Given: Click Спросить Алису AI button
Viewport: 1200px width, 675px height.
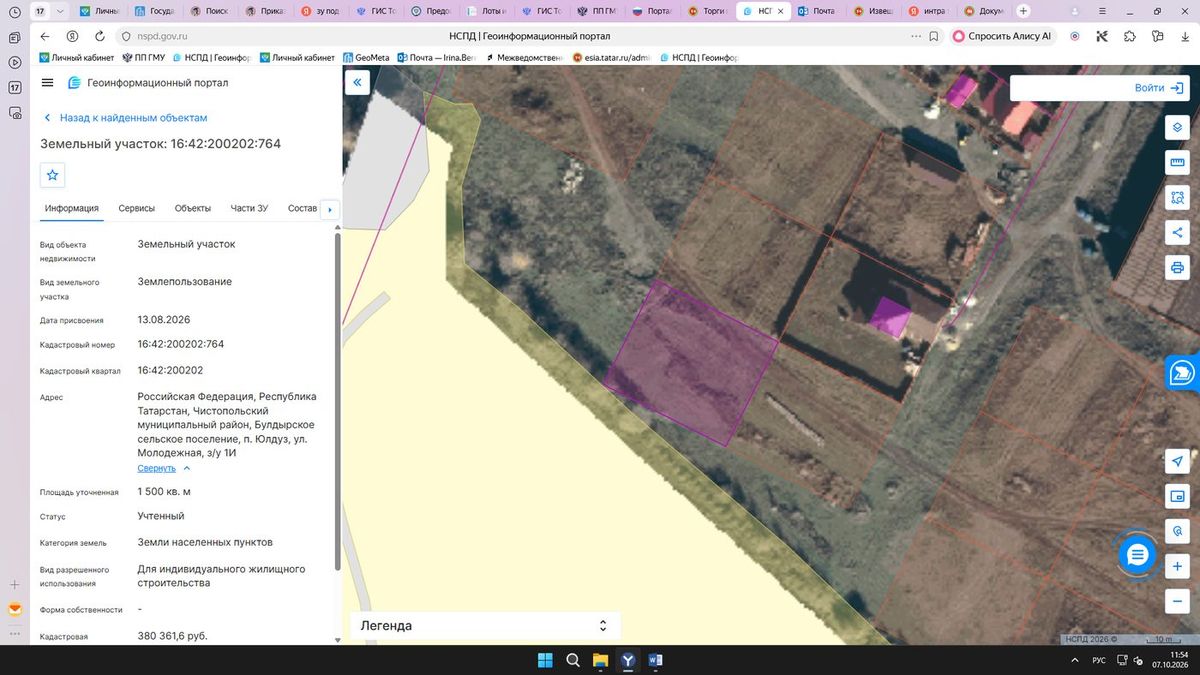Looking at the screenshot, I should 1002,36.
